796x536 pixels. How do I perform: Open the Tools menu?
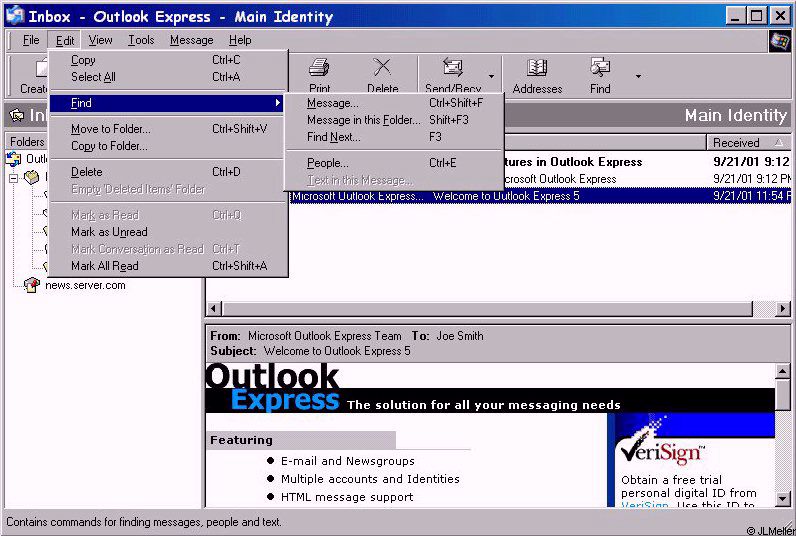pos(141,40)
